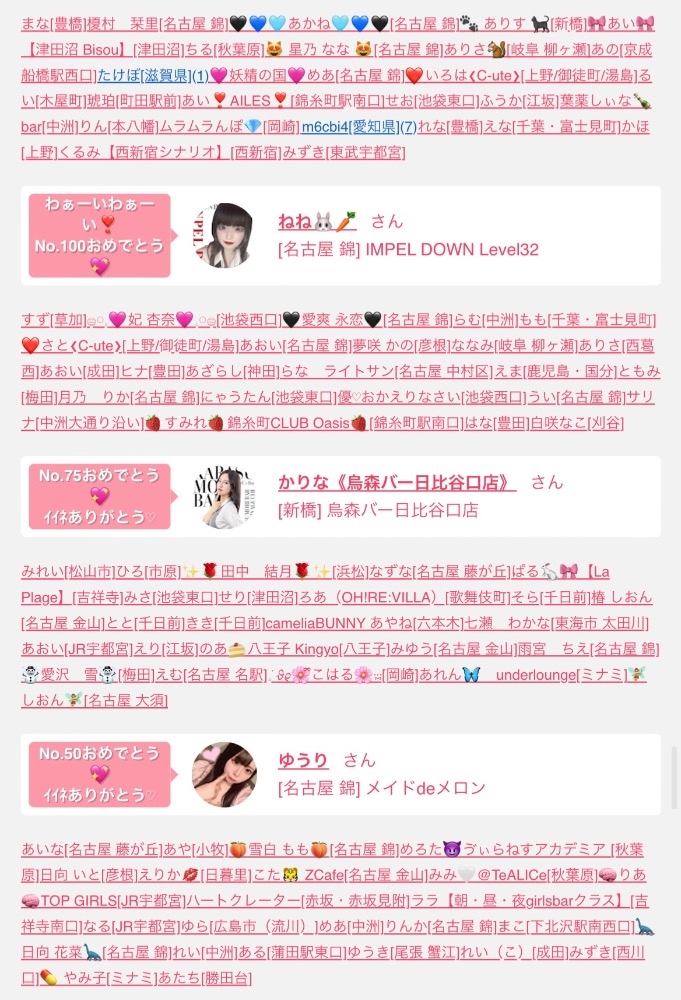The image size is (681, 1000).
Task: Click the ゆうり name link
Action: 303,760
